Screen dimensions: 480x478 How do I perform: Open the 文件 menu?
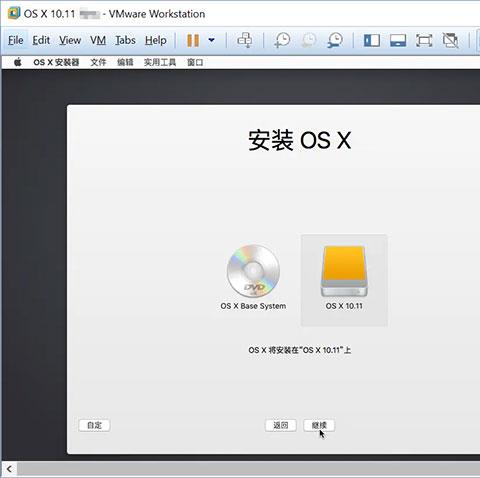point(98,62)
